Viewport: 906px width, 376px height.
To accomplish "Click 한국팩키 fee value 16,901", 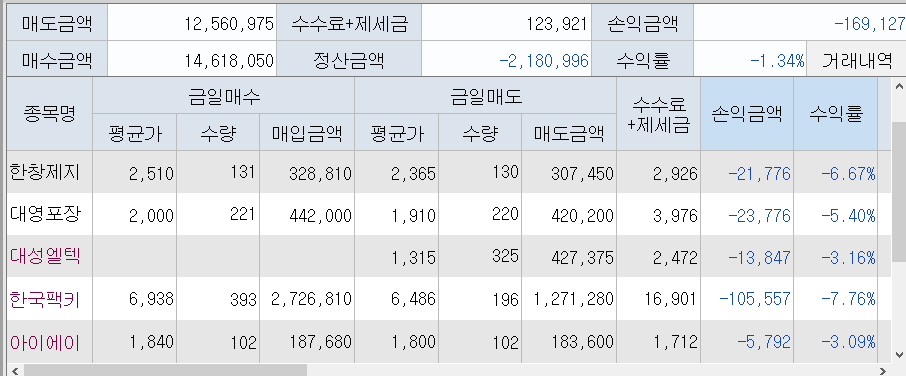I will point(671,299).
